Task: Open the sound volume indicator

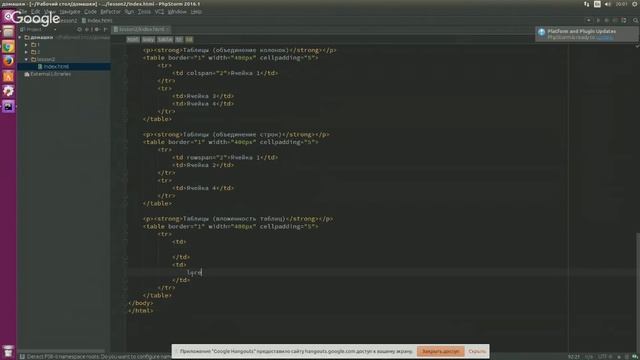Action: pos(607,4)
